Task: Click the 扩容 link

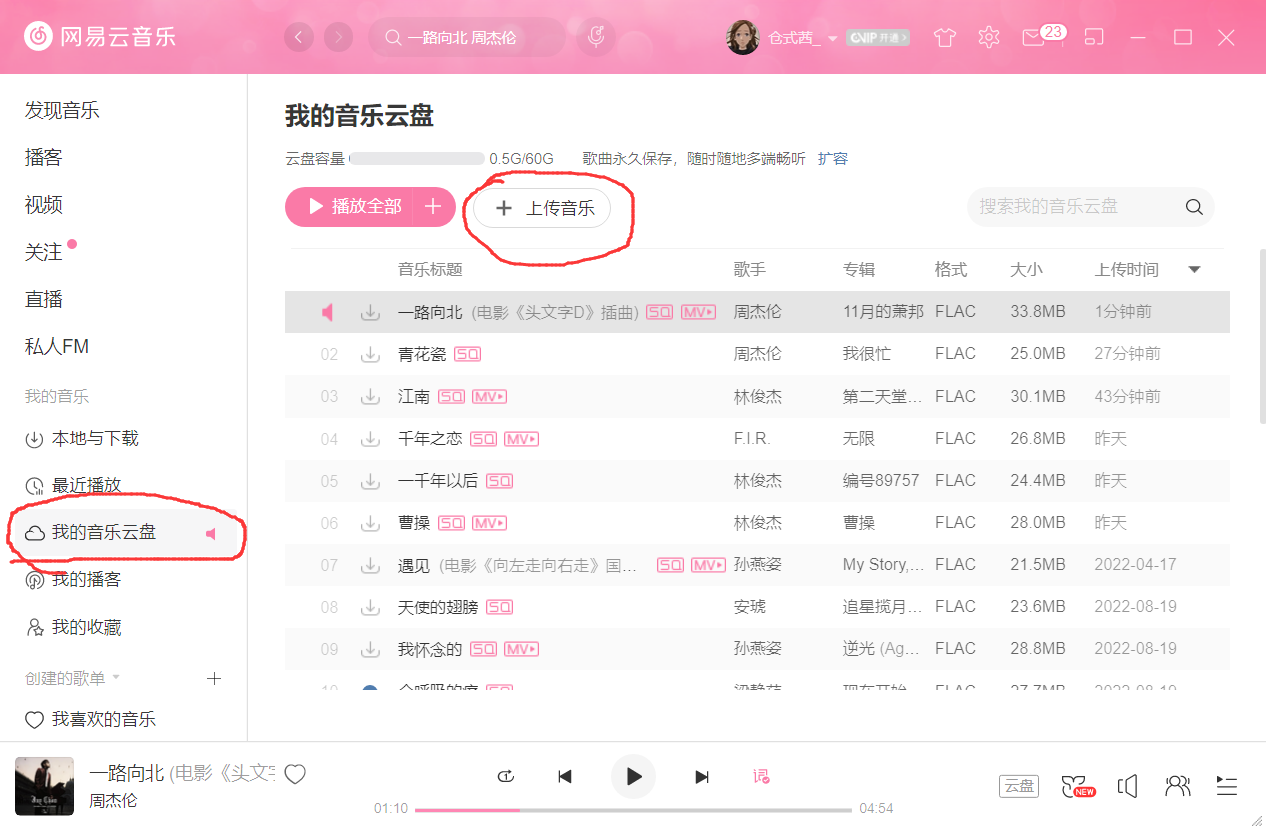Action: pos(833,158)
